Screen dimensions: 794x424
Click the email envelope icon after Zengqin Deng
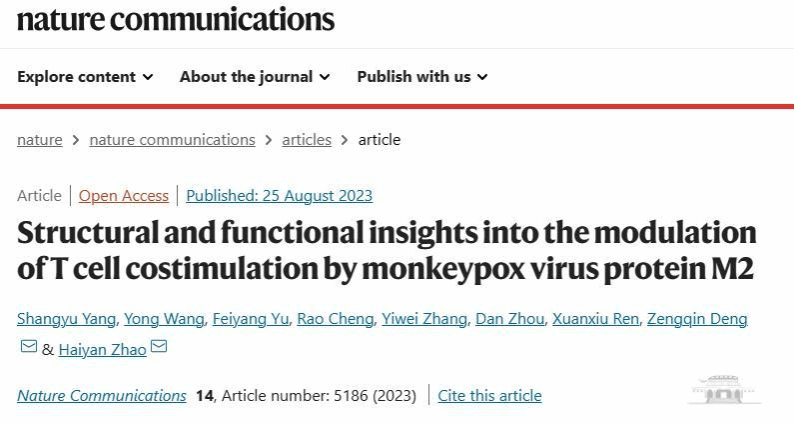point(29,348)
